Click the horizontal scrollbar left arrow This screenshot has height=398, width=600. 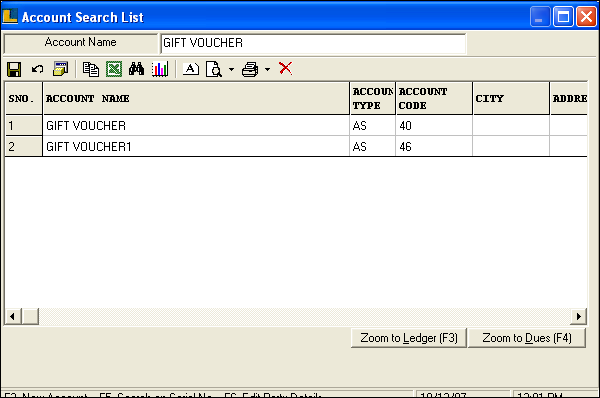tap(13, 316)
